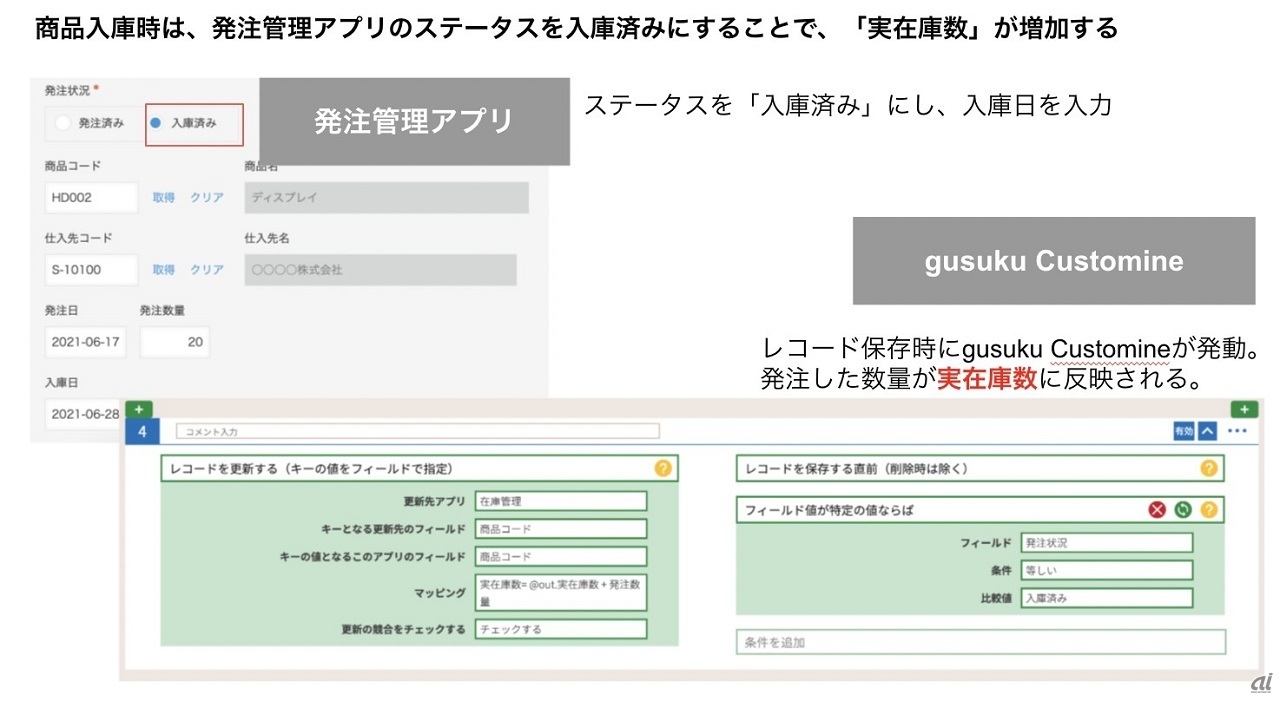The width and height of the screenshot is (1280, 701).
Task: Click クリア next to 商品コード field
Action: [x=207, y=198]
